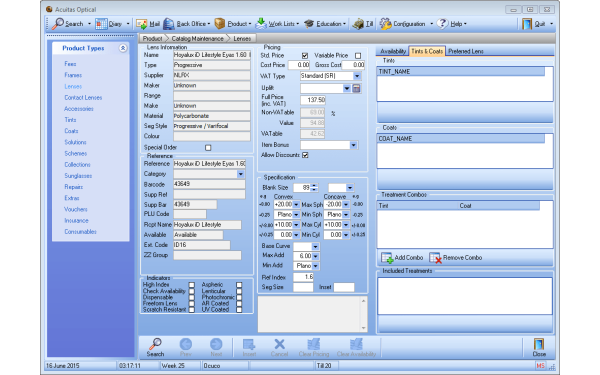600x375 pixels.
Task: Click the Full Price input field
Action: coord(313,100)
